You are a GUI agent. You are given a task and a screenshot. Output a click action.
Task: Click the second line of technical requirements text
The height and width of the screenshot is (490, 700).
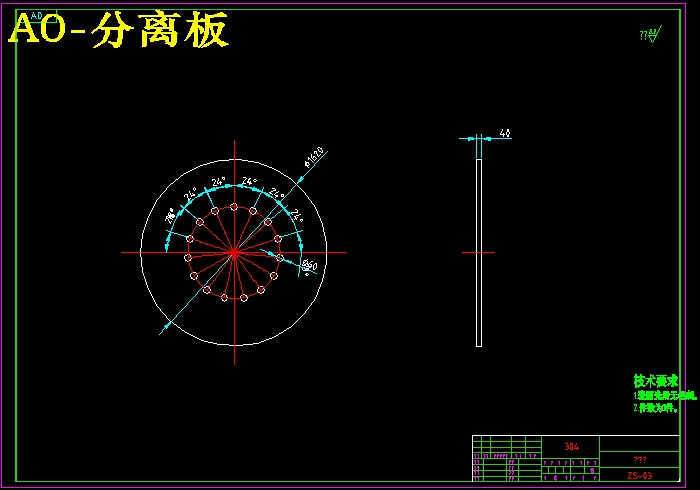coord(656,408)
